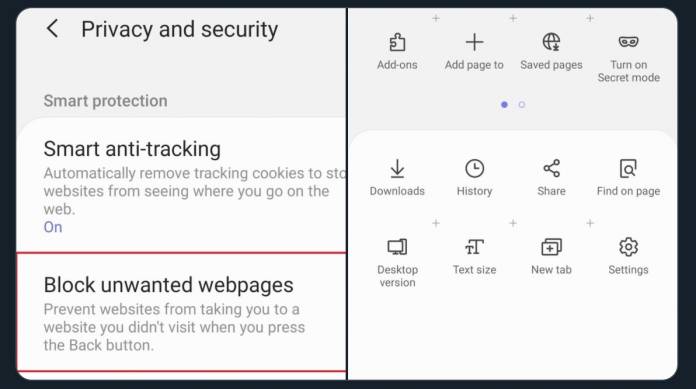This screenshot has width=696, height=389.
Task: Open History clock icon
Action: tap(475, 169)
